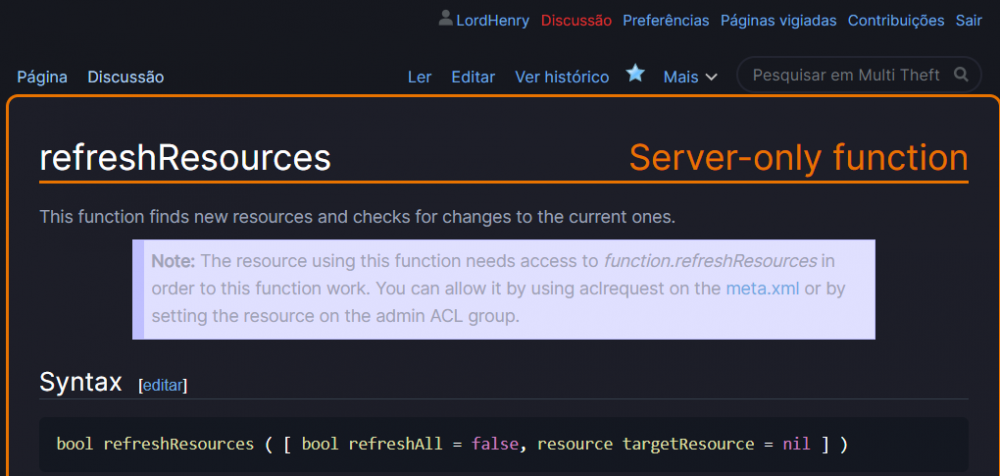Click the editar link next to Syntax
The image size is (1000, 476).
click(x=163, y=385)
